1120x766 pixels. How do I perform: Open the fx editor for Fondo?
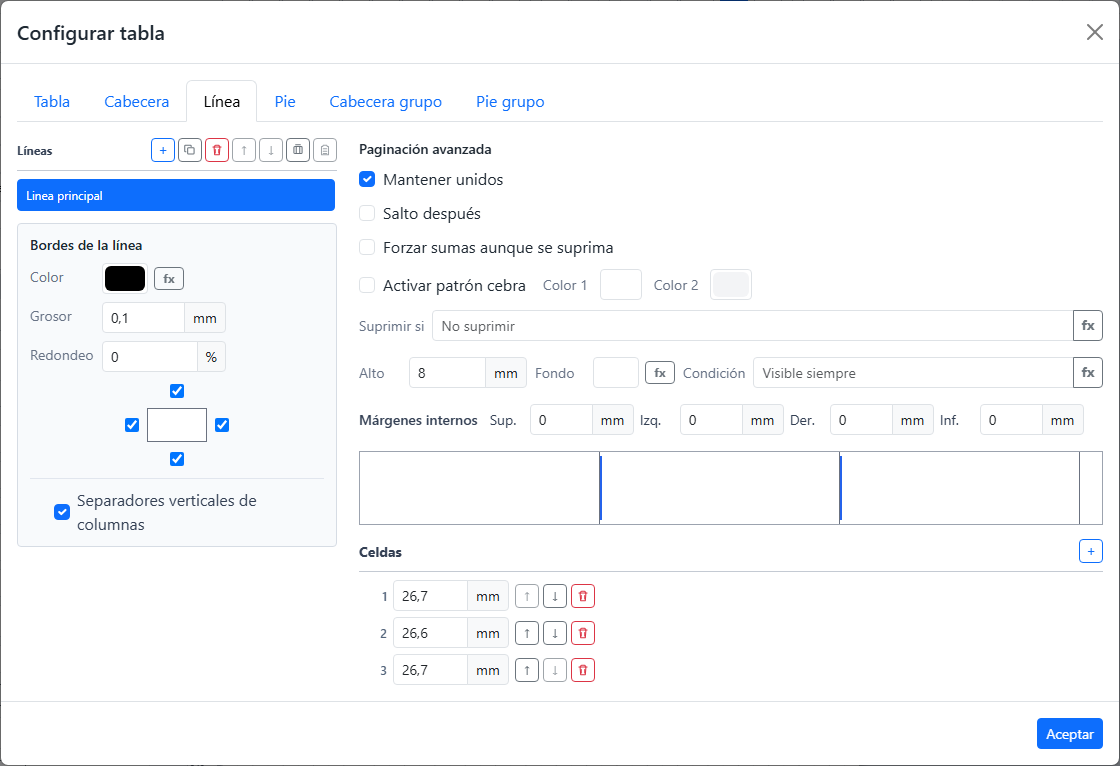(660, 373)
